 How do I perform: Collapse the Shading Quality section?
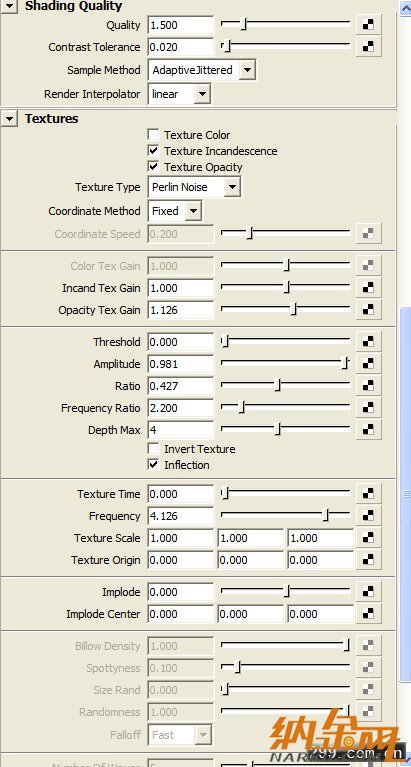tap(9, 6)
